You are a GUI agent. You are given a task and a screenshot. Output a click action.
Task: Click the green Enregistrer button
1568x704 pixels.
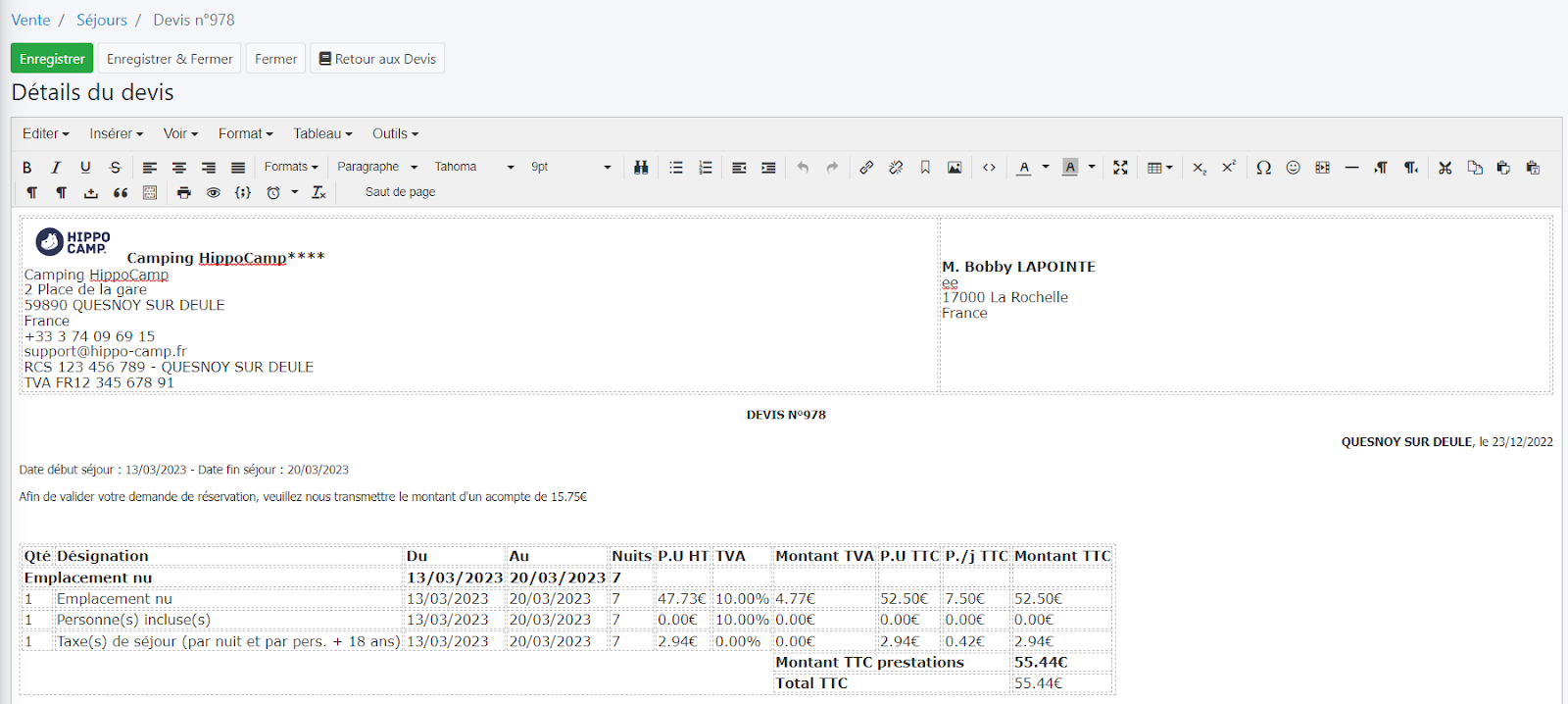click(x=52, y=59)
